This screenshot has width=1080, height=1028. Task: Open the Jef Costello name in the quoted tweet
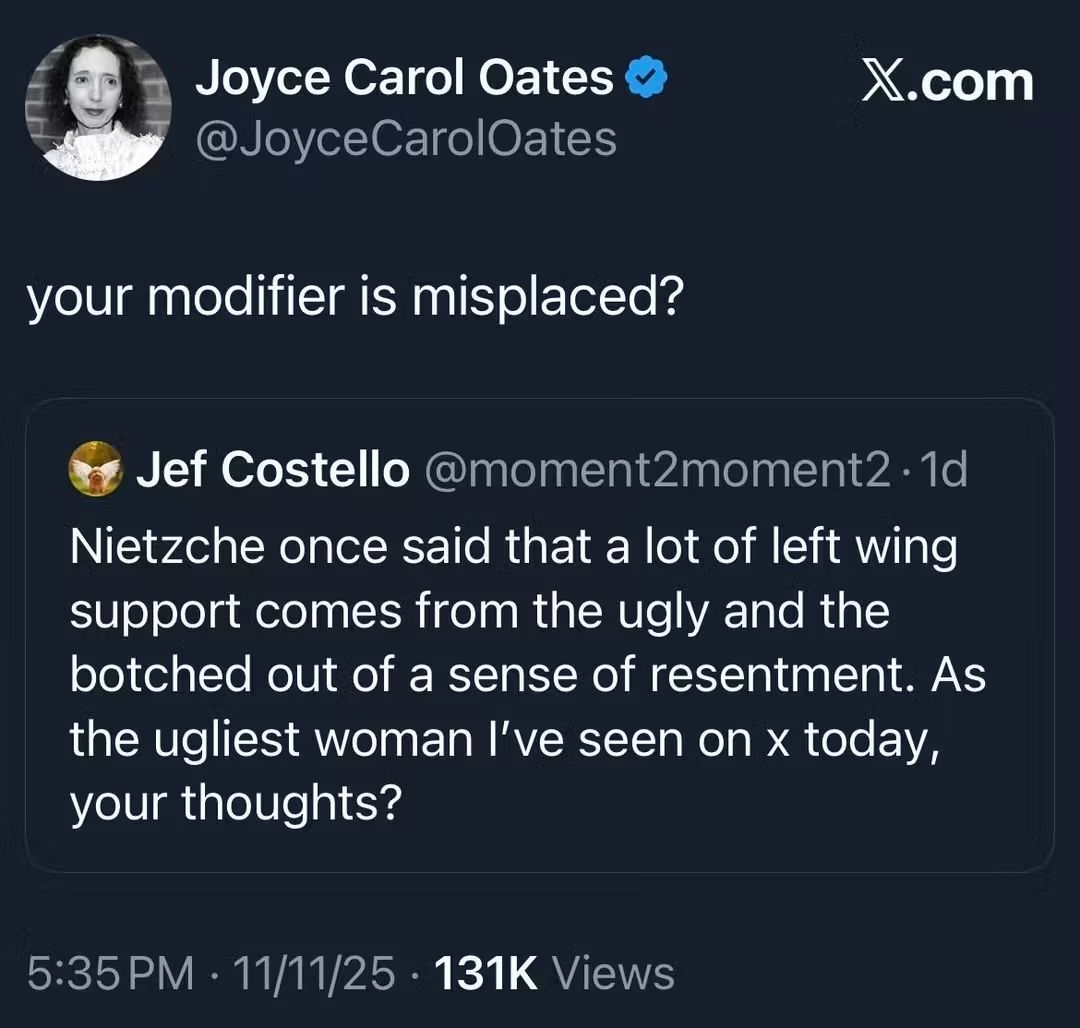tap(273, 469)
